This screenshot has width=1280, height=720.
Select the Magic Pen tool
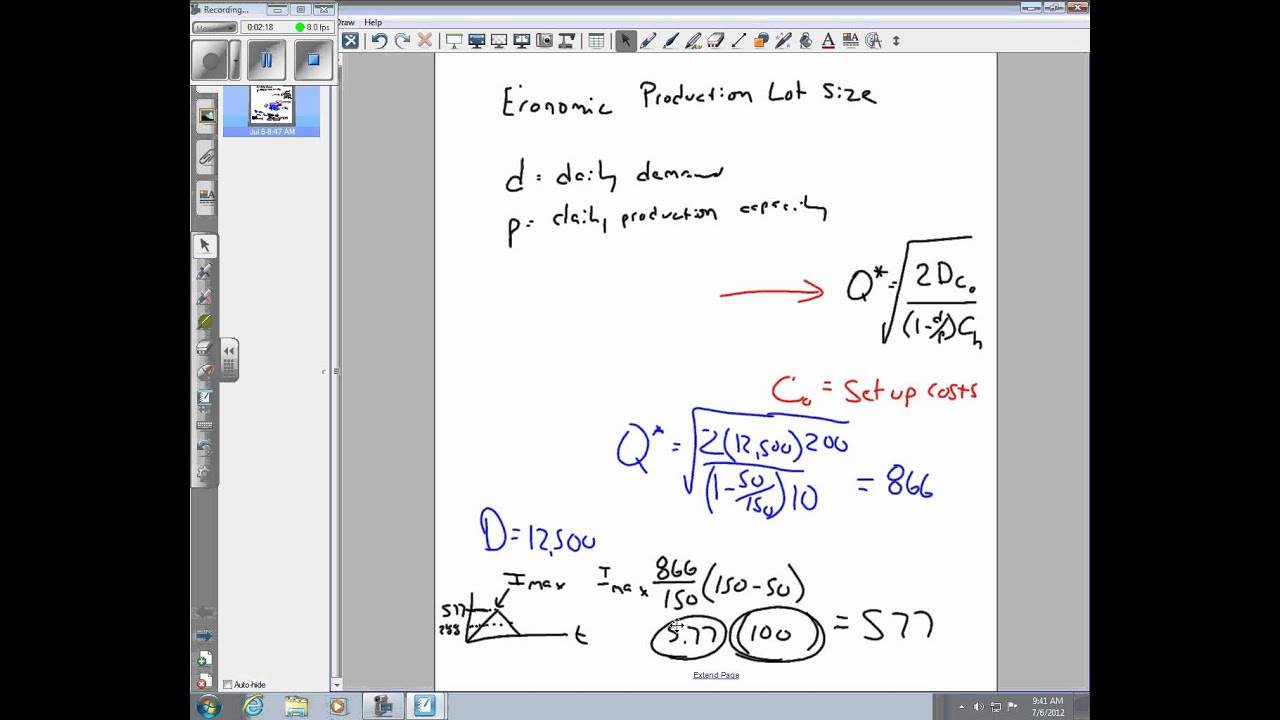click(x=783, y=41)
